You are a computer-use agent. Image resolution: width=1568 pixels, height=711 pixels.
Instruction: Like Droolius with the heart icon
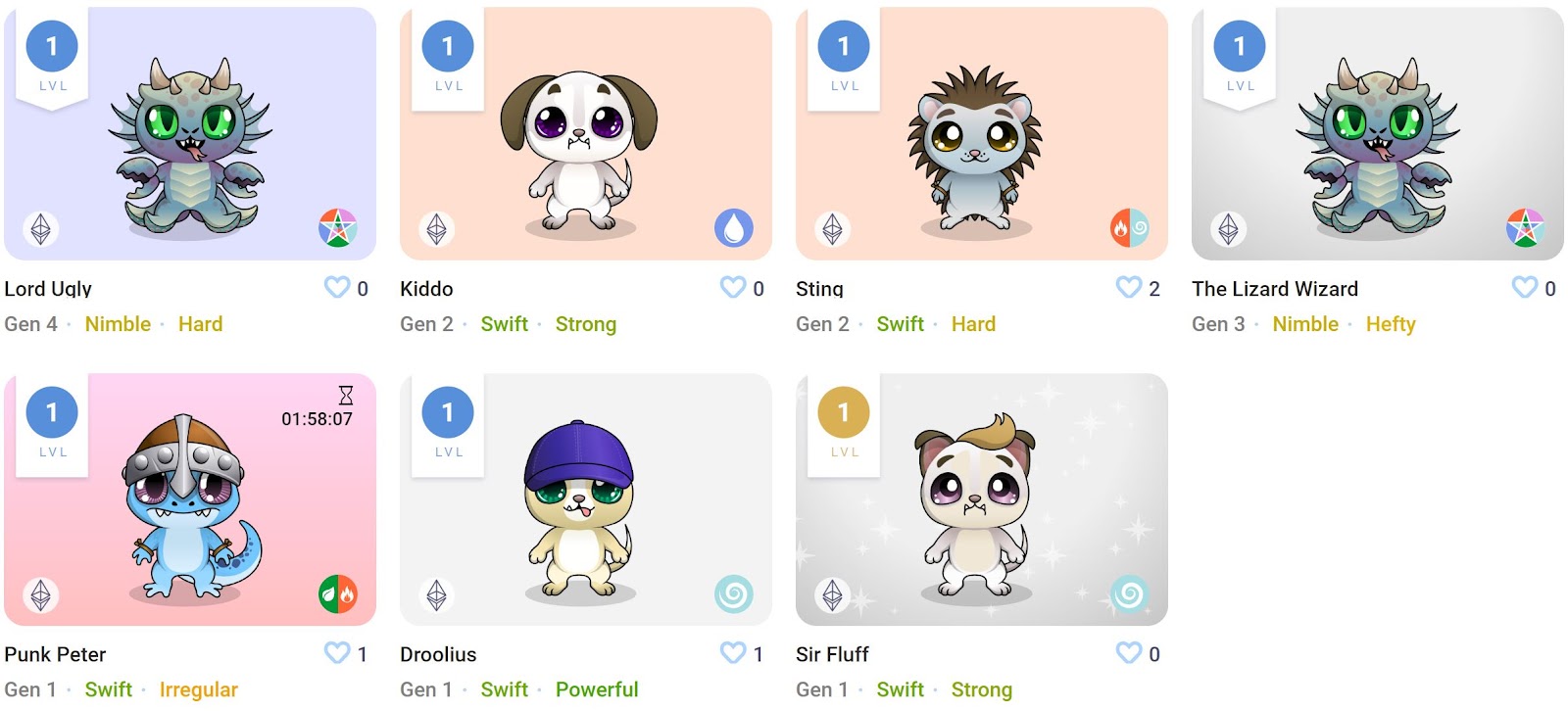[733, 652]
